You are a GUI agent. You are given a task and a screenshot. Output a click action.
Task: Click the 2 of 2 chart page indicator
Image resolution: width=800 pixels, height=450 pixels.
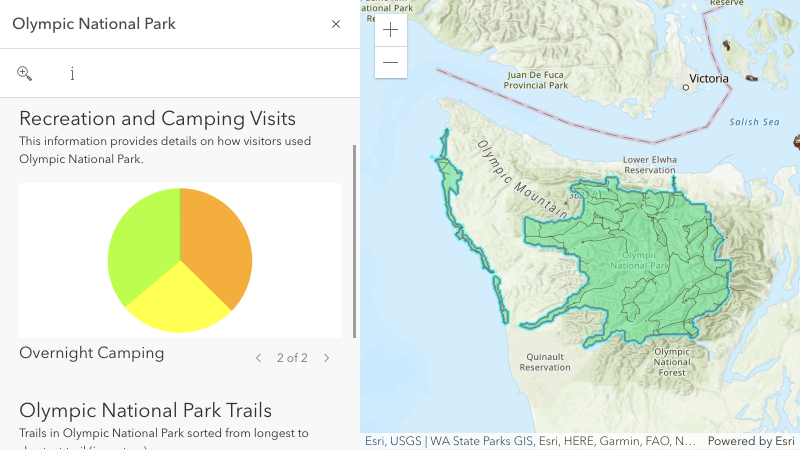pos(292,358)
